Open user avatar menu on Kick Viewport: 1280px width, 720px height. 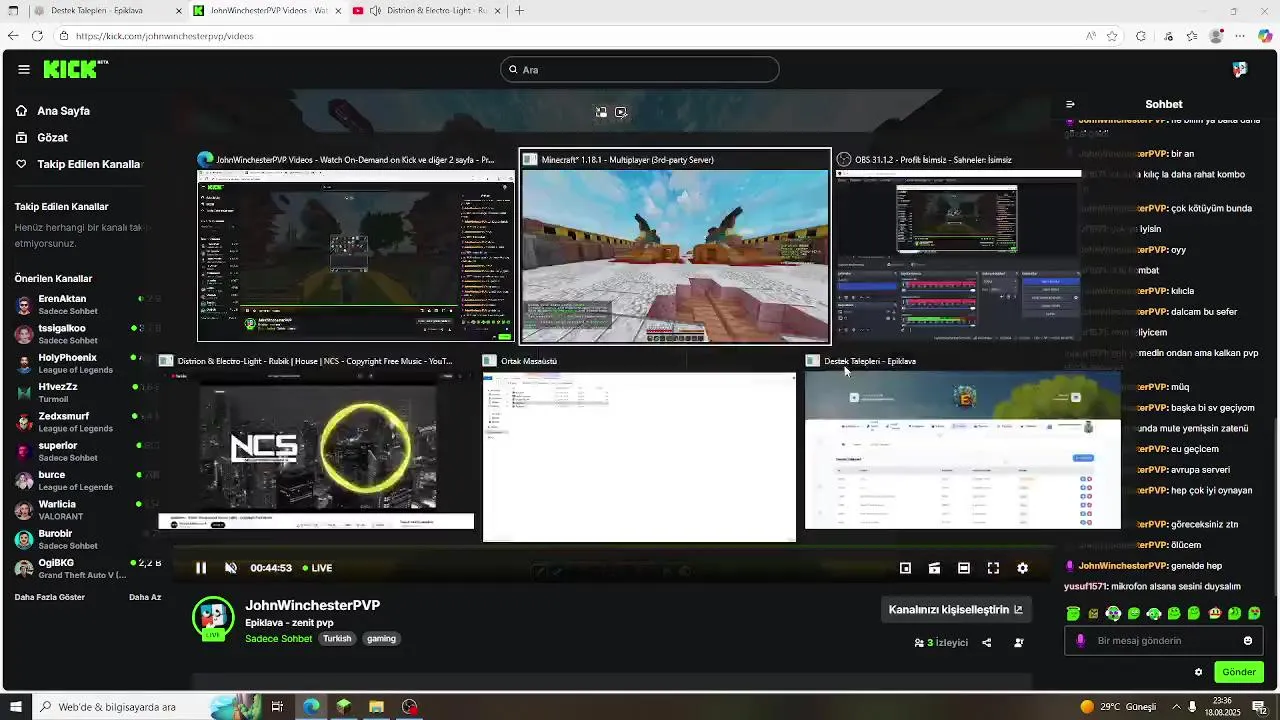pos(1240,69)
